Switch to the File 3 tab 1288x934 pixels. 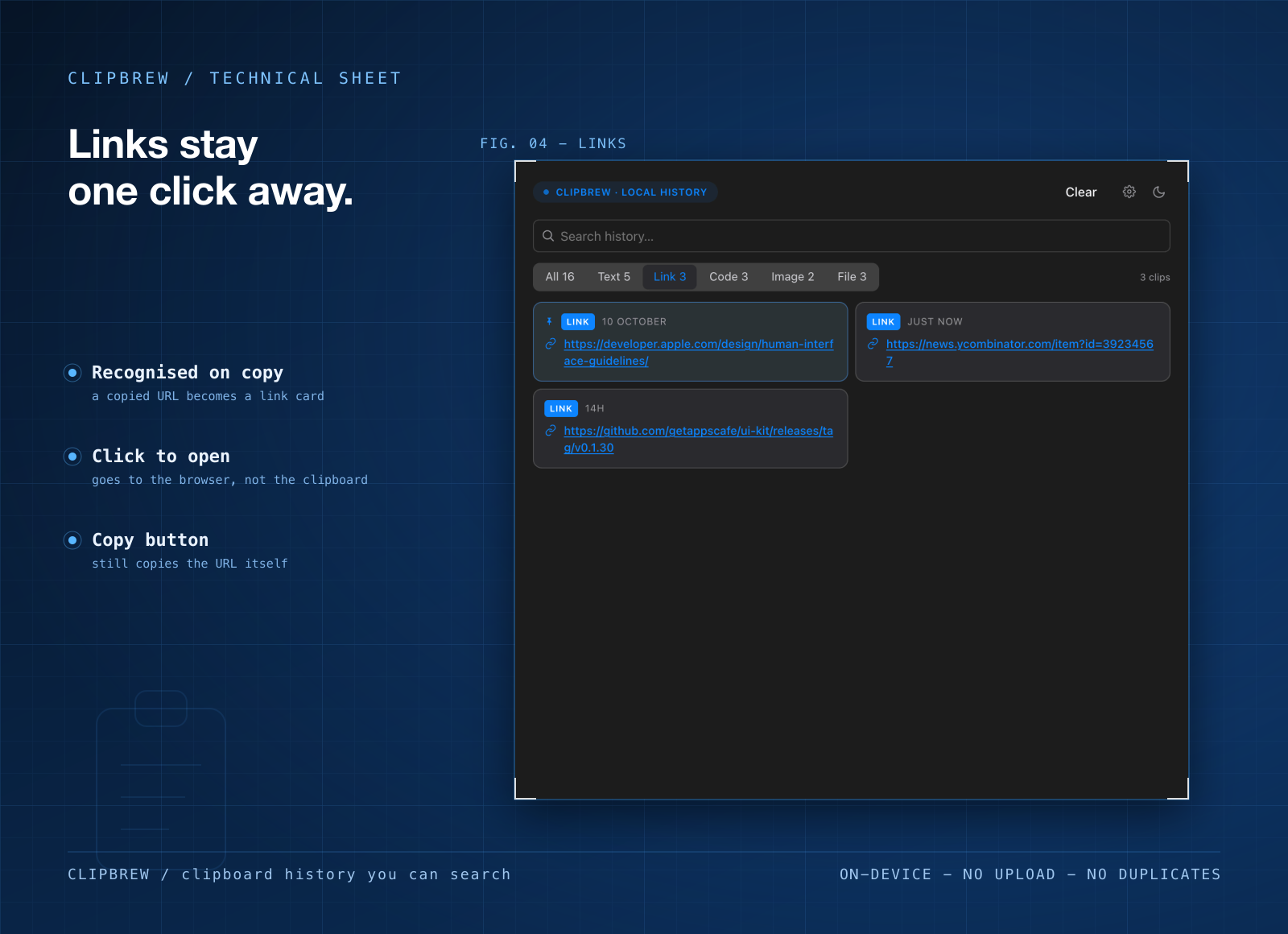coord(852,277)
